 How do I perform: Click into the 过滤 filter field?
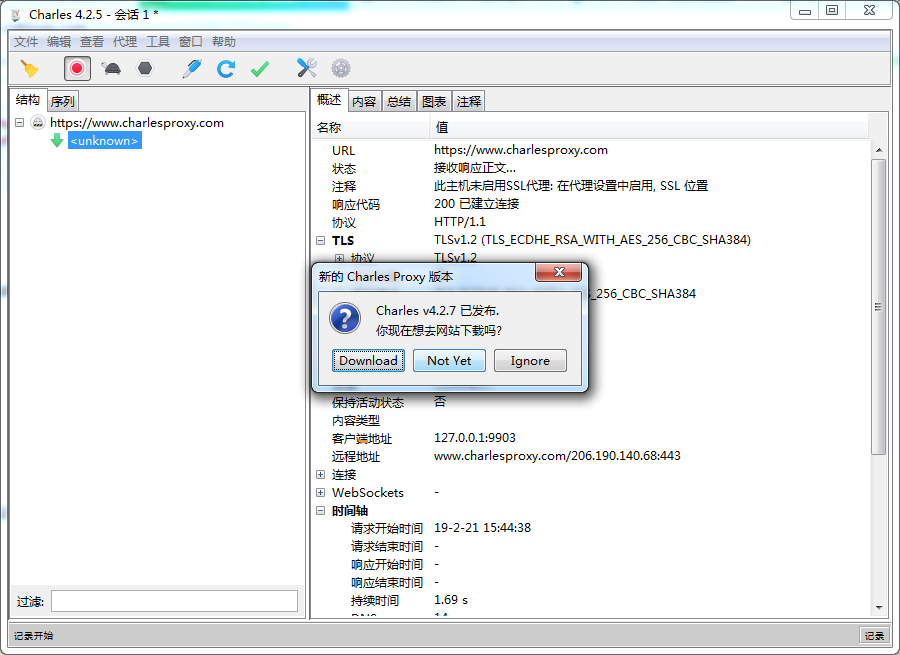pyautogui.click(x=174, y=601)
